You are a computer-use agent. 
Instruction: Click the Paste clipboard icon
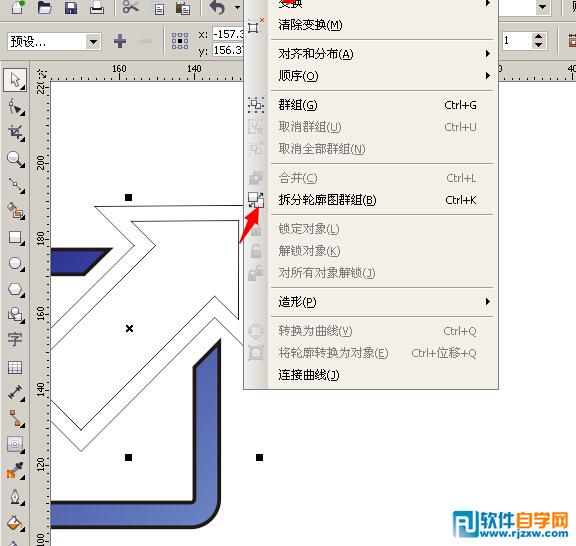(183, 8)
